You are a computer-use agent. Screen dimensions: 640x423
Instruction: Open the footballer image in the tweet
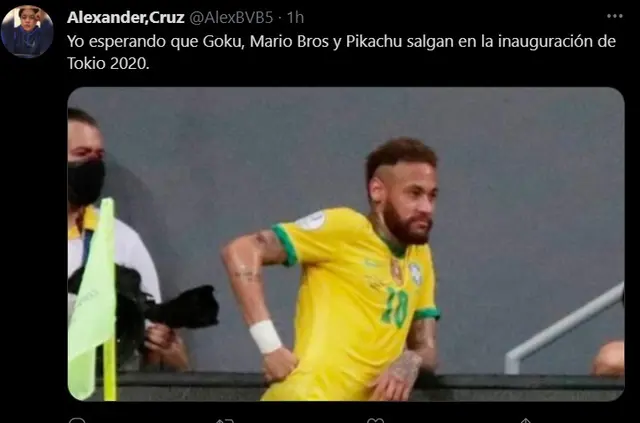(346, 244)
